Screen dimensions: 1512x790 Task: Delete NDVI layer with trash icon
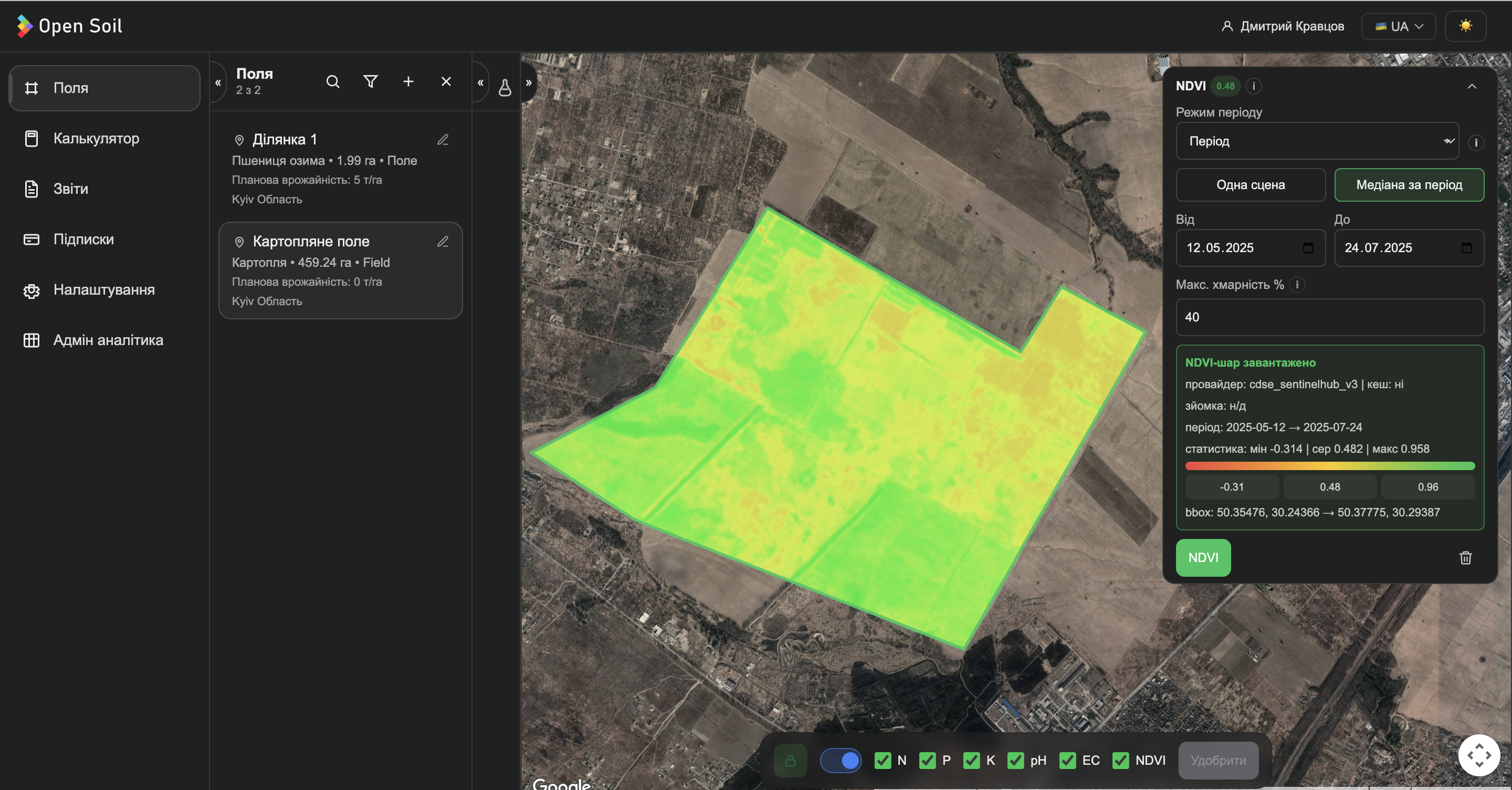point(1466,557)
